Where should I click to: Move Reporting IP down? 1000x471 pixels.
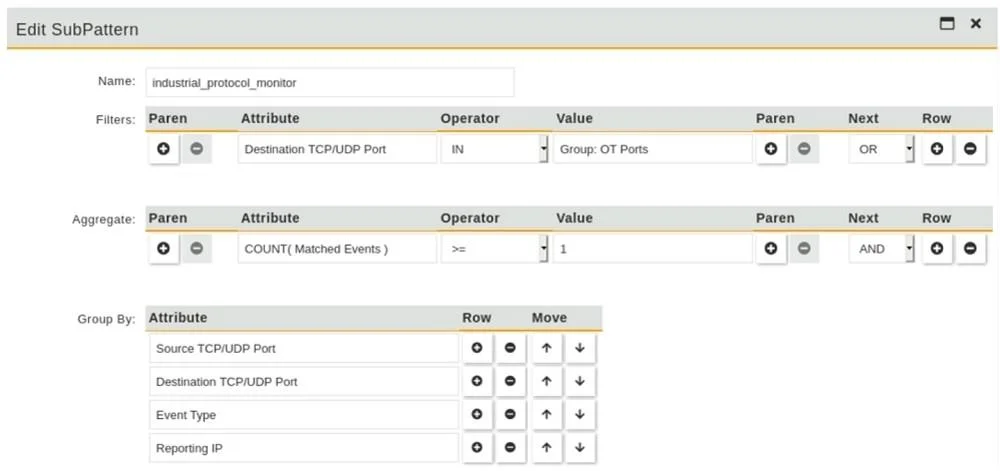point(580,447)
